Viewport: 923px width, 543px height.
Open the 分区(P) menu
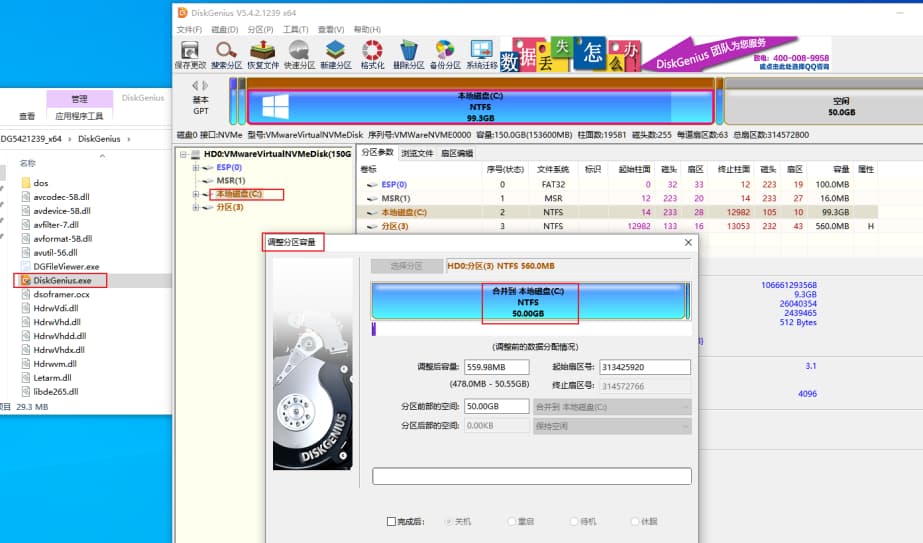click(x=260, y=29)
